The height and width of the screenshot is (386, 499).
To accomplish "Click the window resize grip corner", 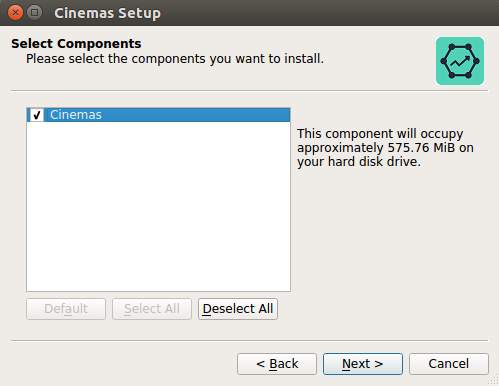I will 493,380.
